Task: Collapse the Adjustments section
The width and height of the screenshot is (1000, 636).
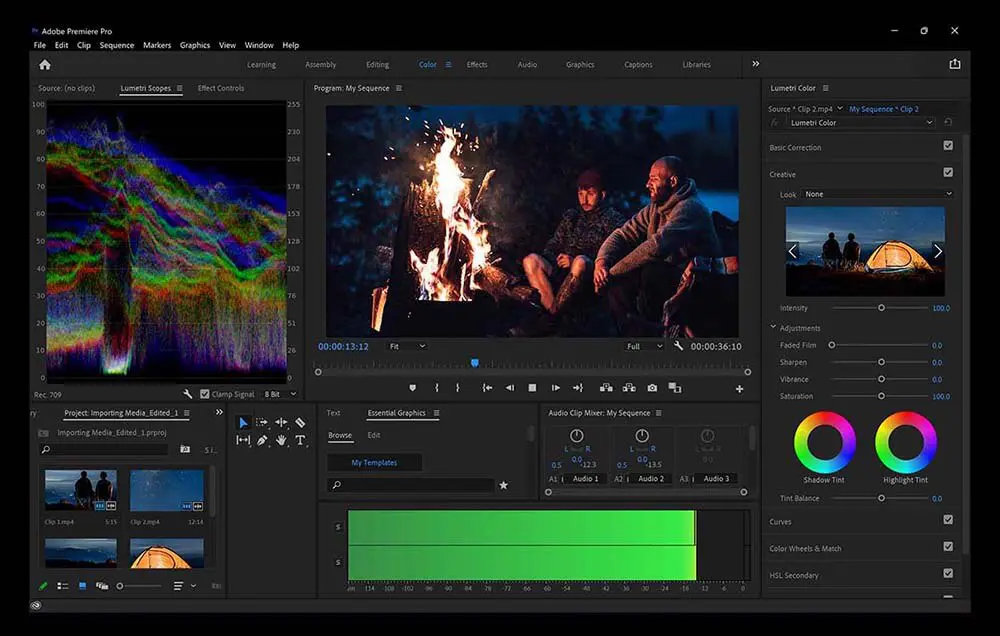Action: click(773, 327)
